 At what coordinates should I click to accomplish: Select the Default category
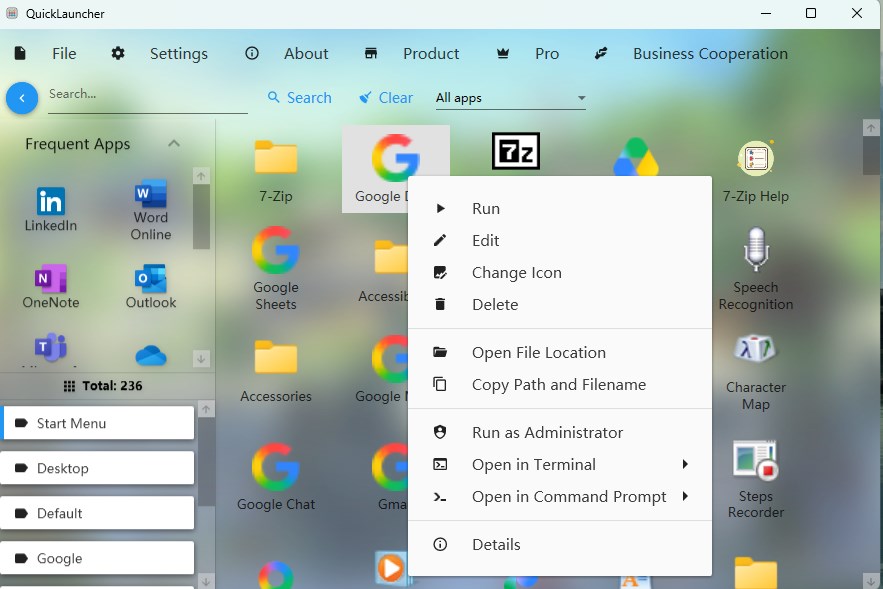point(97,513)
